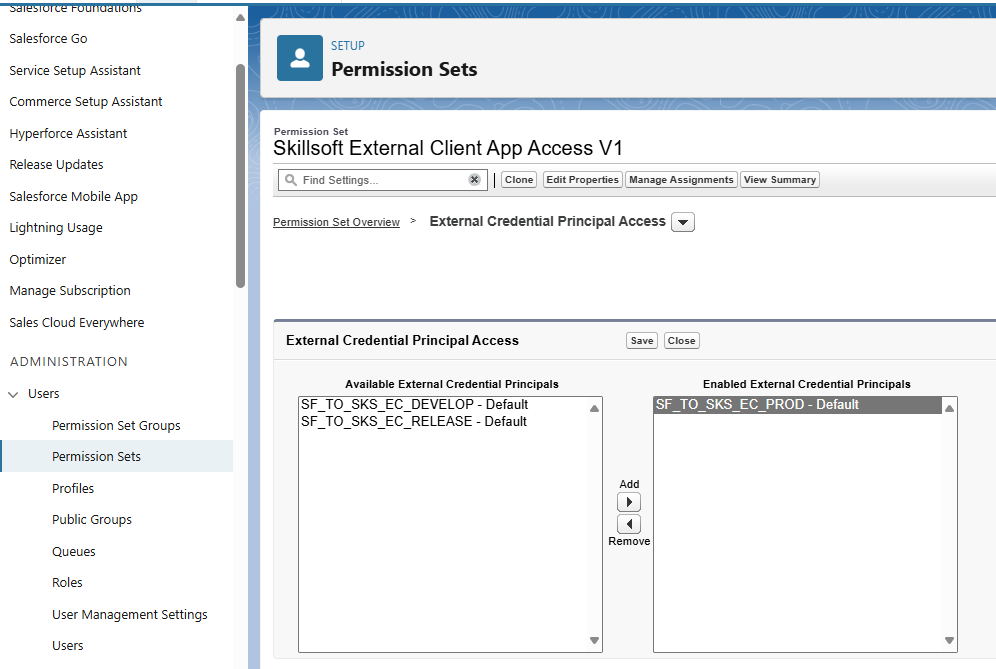This screenshot has width=996, height=669.
Task: Remove selected principal with left arrow
Action: coord(629,524)
